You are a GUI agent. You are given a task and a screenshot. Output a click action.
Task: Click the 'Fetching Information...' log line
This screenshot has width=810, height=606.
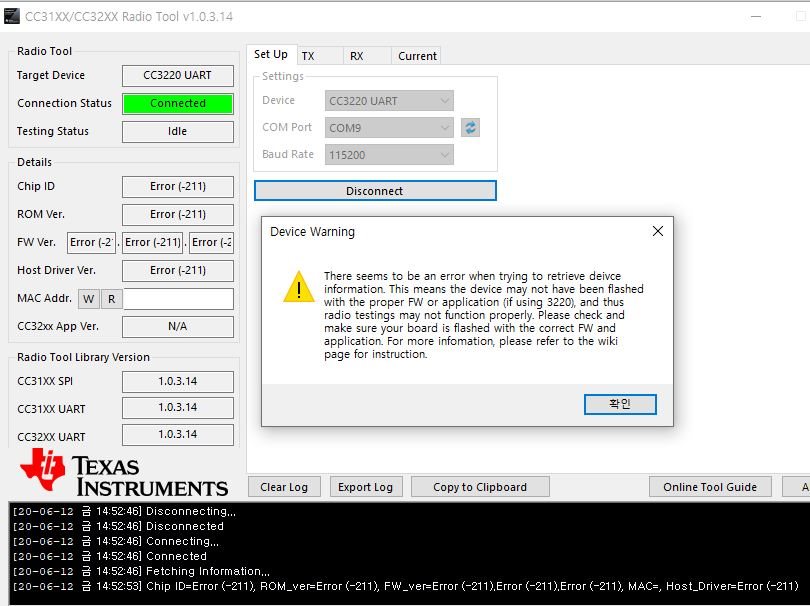141,571
